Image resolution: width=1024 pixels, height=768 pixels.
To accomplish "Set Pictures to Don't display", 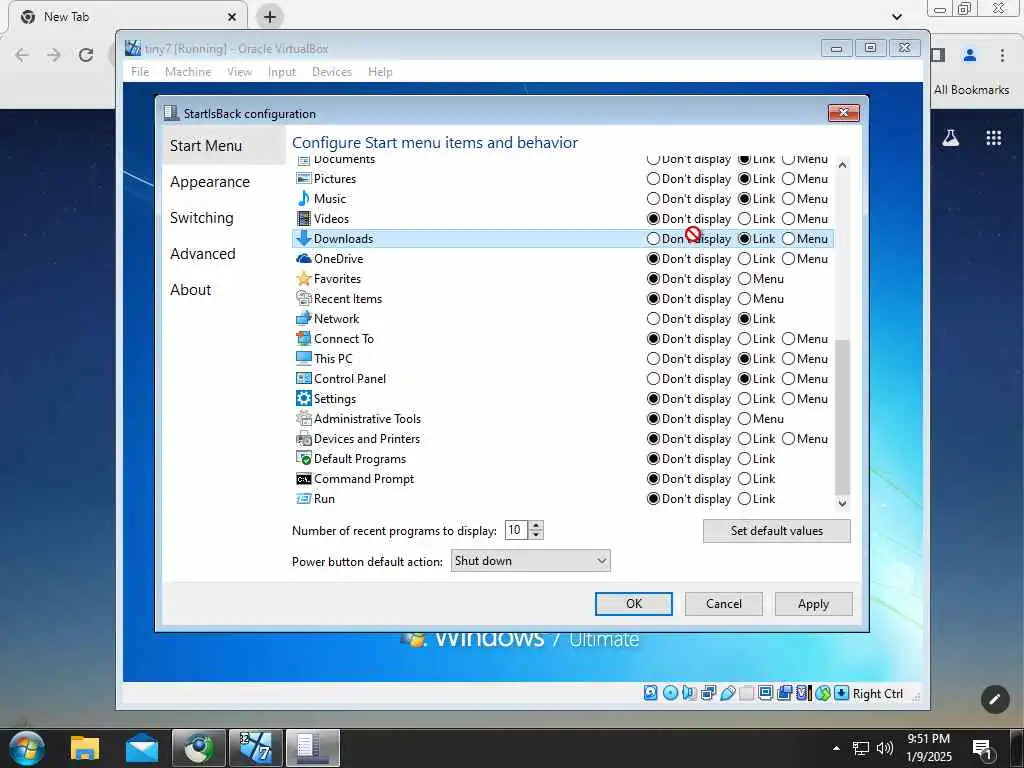I will (653, 178).
